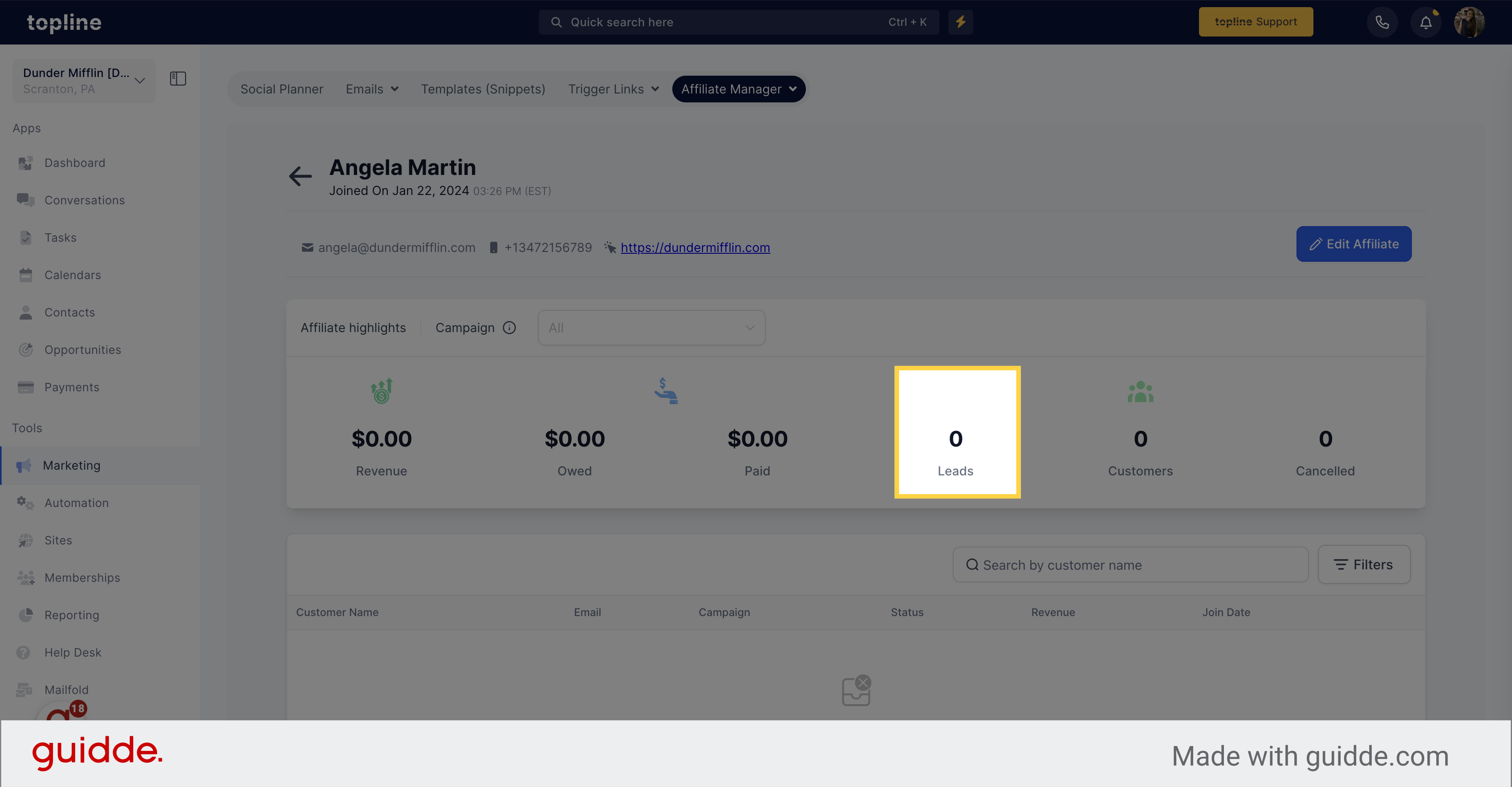This screenshot has height=787, width=1512.
Task: Open the phone dialer icon
Action: [1382, 22]
